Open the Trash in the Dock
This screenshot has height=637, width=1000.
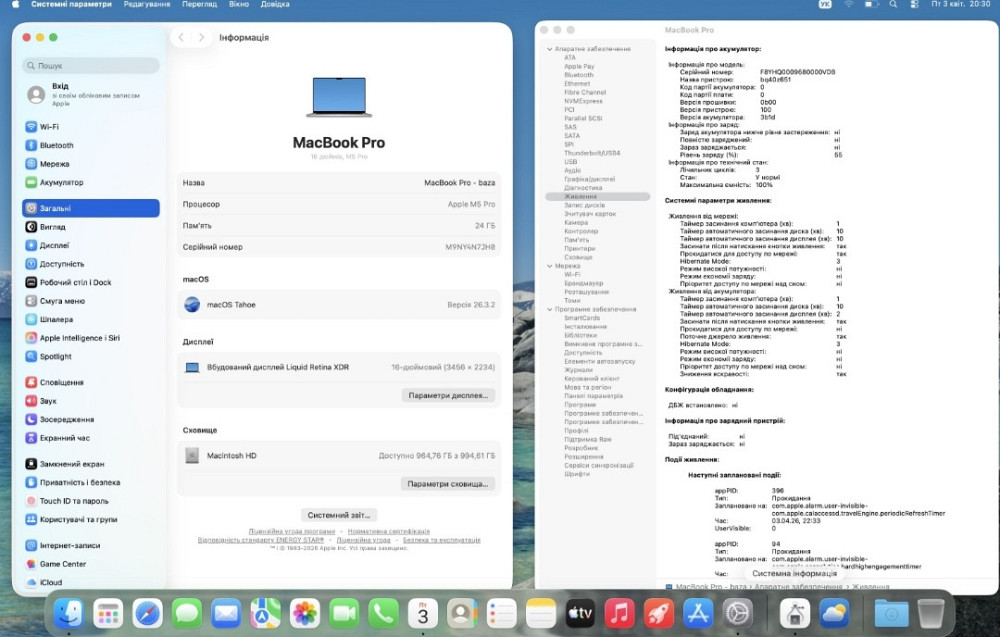[x=930, y=614]
